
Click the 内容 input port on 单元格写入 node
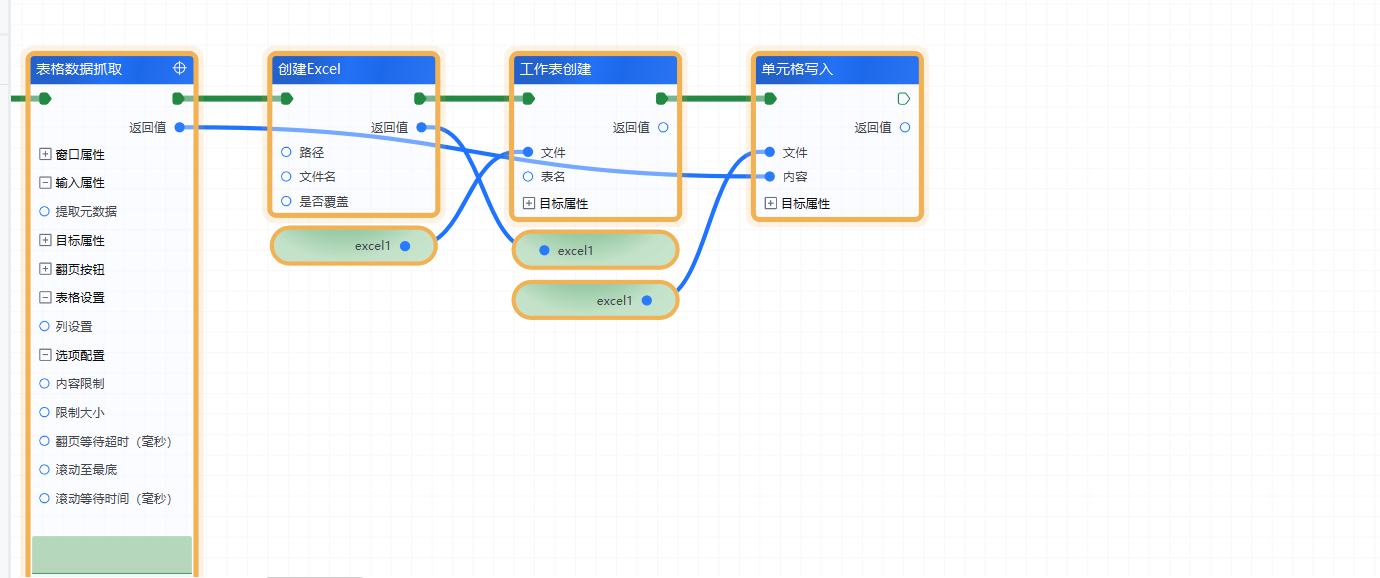point(770,176)
